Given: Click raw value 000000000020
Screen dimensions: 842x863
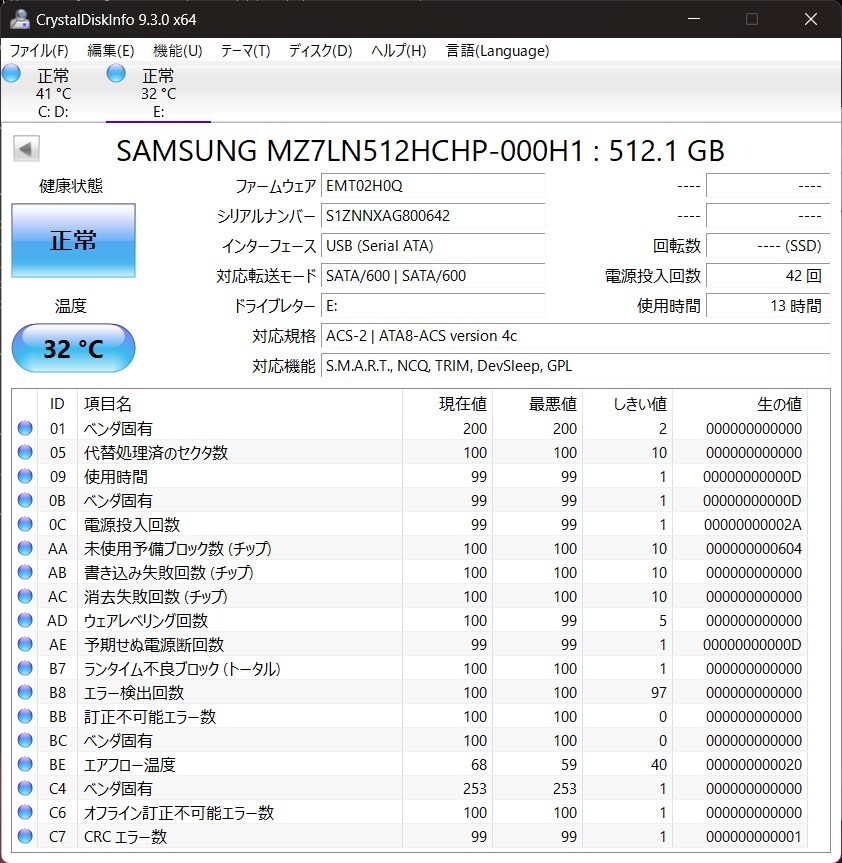Looking at the screenshot, I should point(754,764).
